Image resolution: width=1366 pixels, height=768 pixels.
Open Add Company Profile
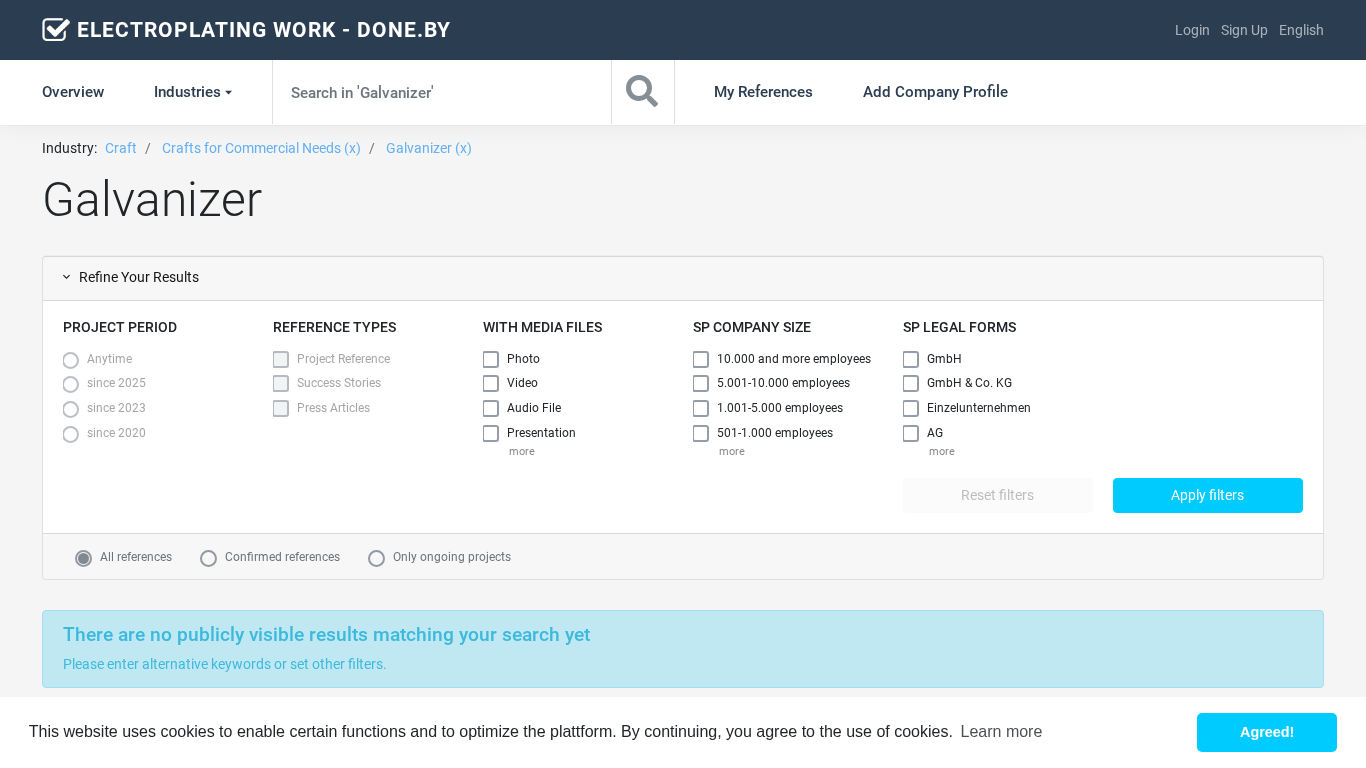935,92
